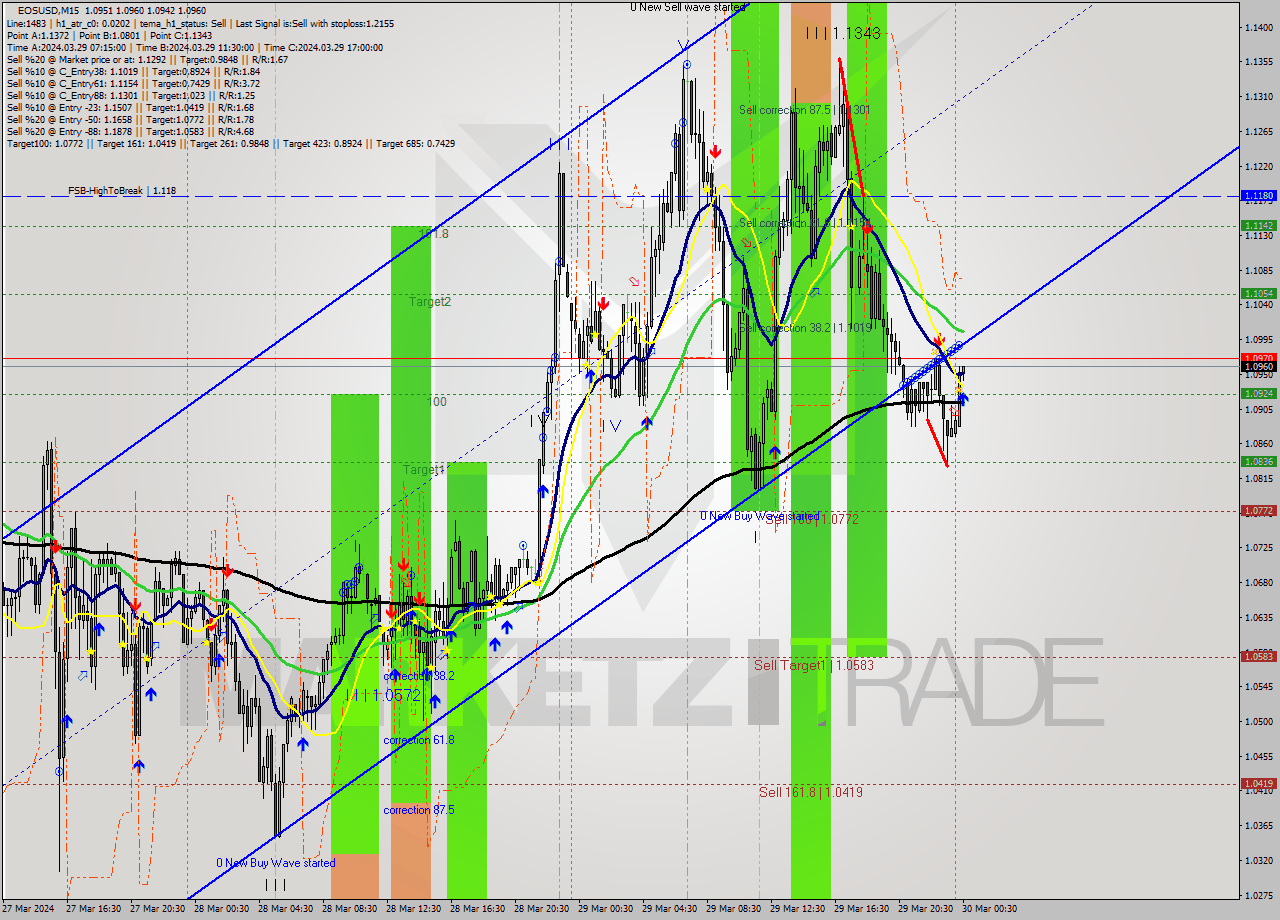Viewport: 1280px width, 920px height.
Task: Click the '28 Mar 20:30' time axis label
Action: 541,909
